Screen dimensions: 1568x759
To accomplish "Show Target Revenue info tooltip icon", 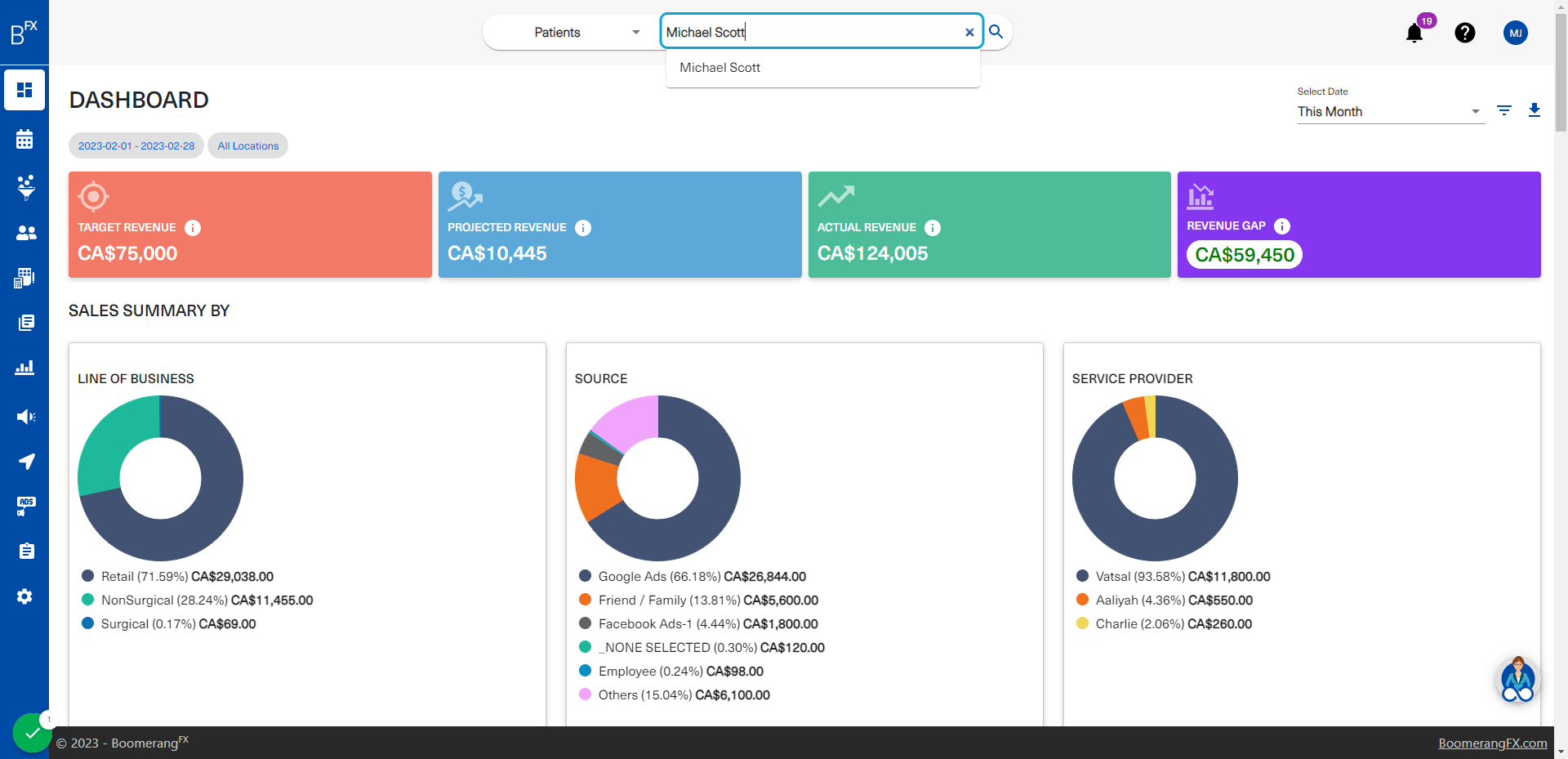I will [x=193, y=228].
